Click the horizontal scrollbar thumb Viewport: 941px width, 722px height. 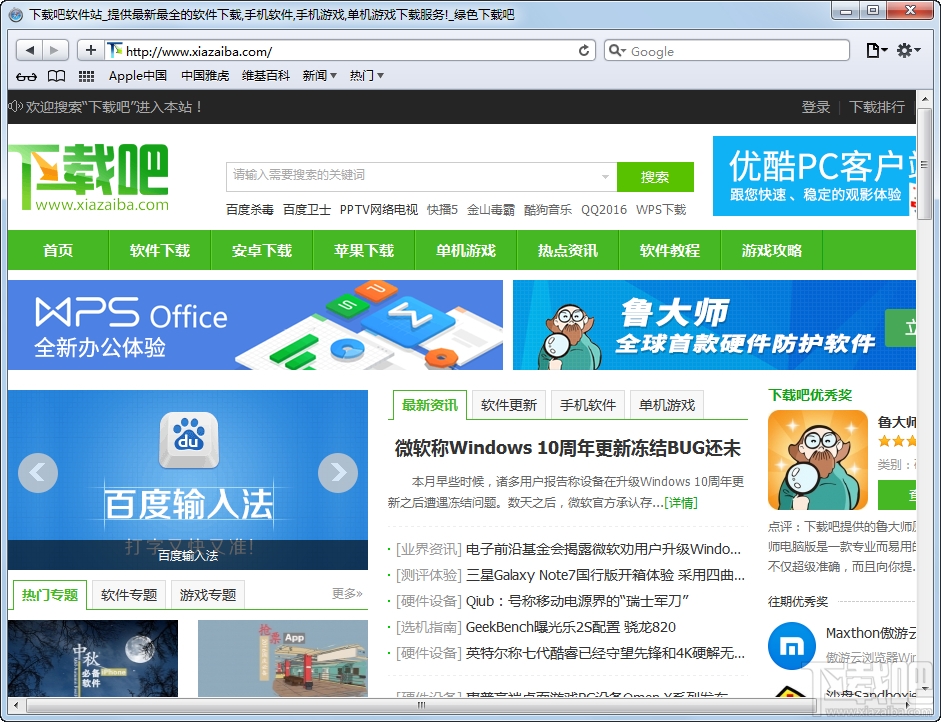pyautogui.click(x=421, y=705)
